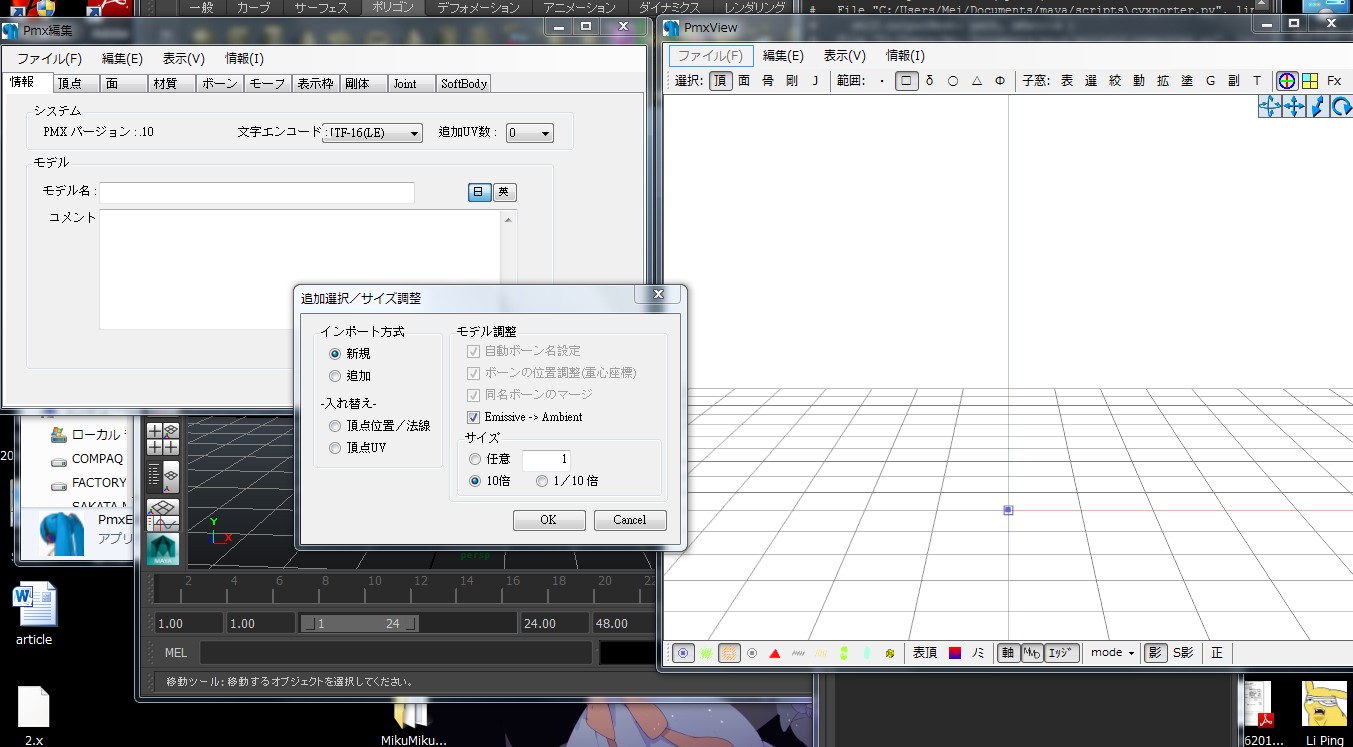The width and height of the screenshot is (1353, 747).
Task: Switch model name to English (英)
Action: [x=505, y=192]
